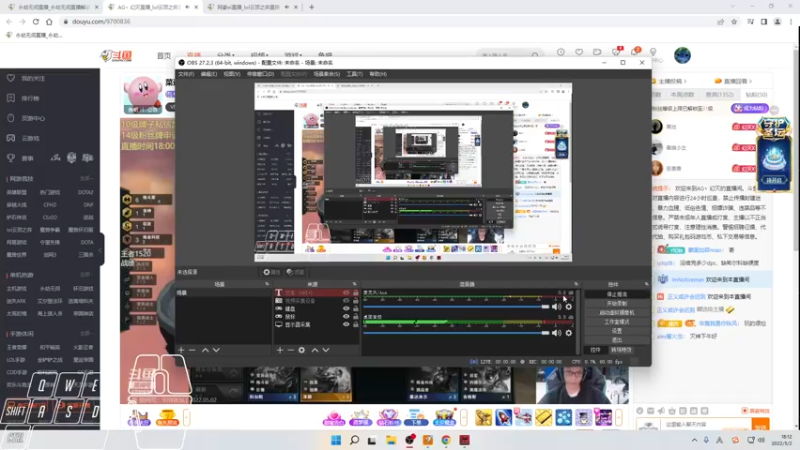Bookmark page with star icon
Screen dimensions: 800x450
(x=734, y=21)
